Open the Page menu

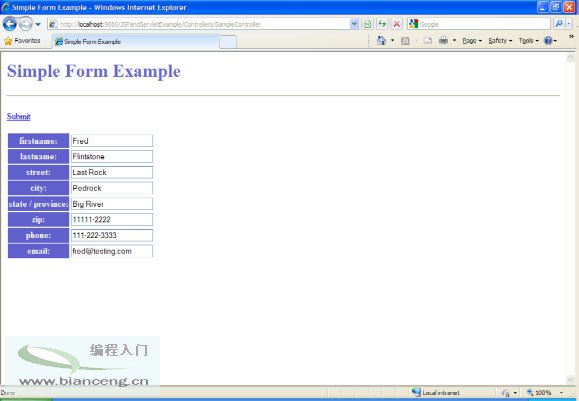pos(472,41)
